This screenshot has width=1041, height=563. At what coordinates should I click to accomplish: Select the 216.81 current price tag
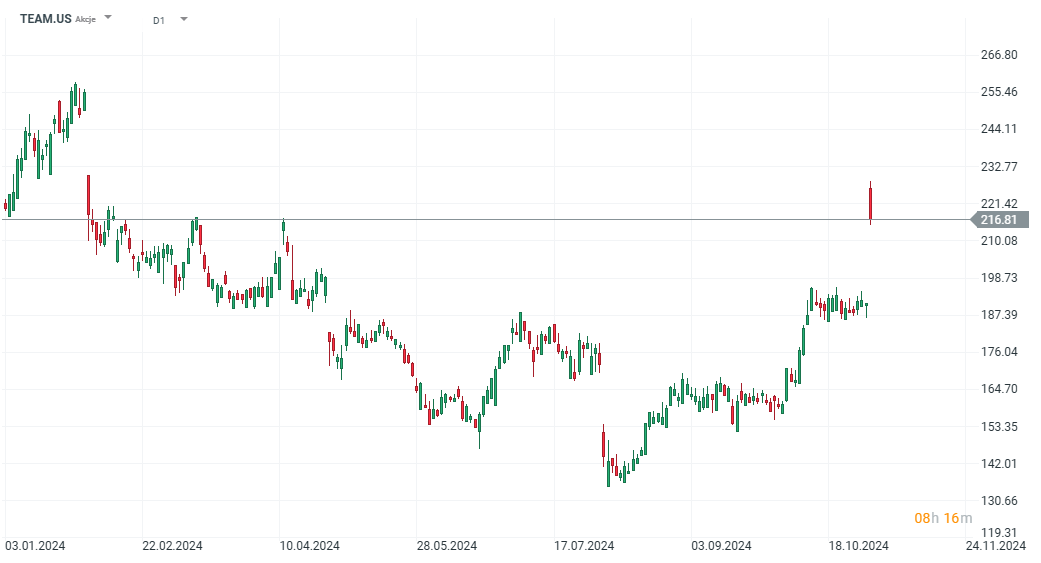pyautogui.click(x=999, y=220)
